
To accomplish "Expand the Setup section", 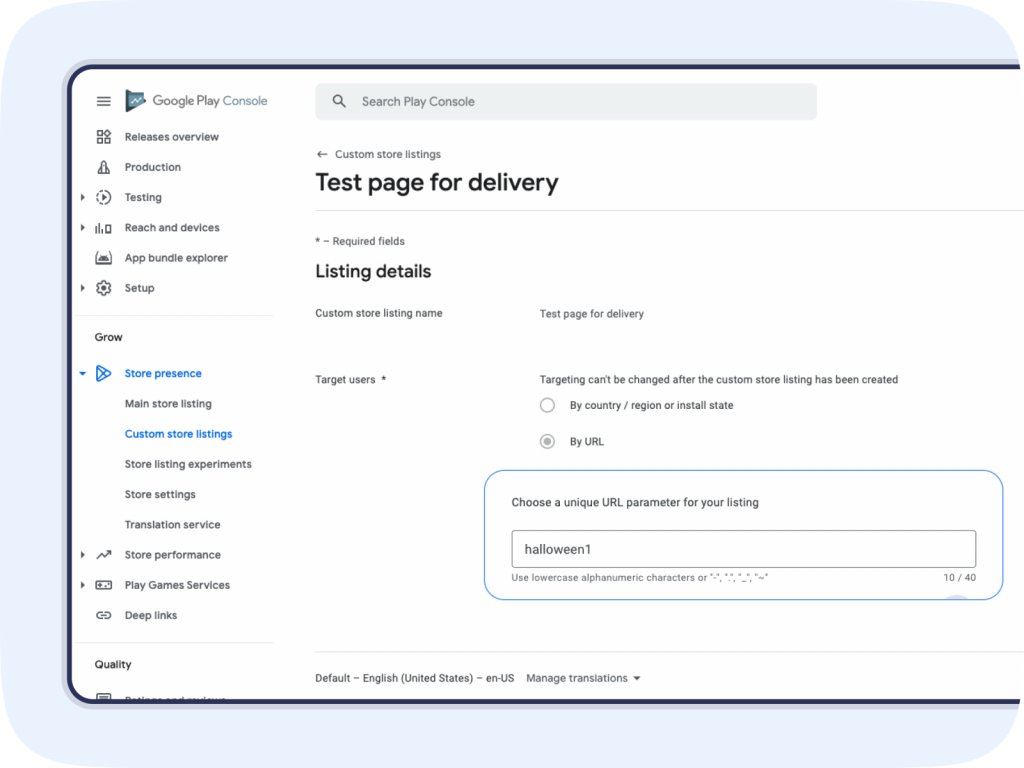I will 84,288.
